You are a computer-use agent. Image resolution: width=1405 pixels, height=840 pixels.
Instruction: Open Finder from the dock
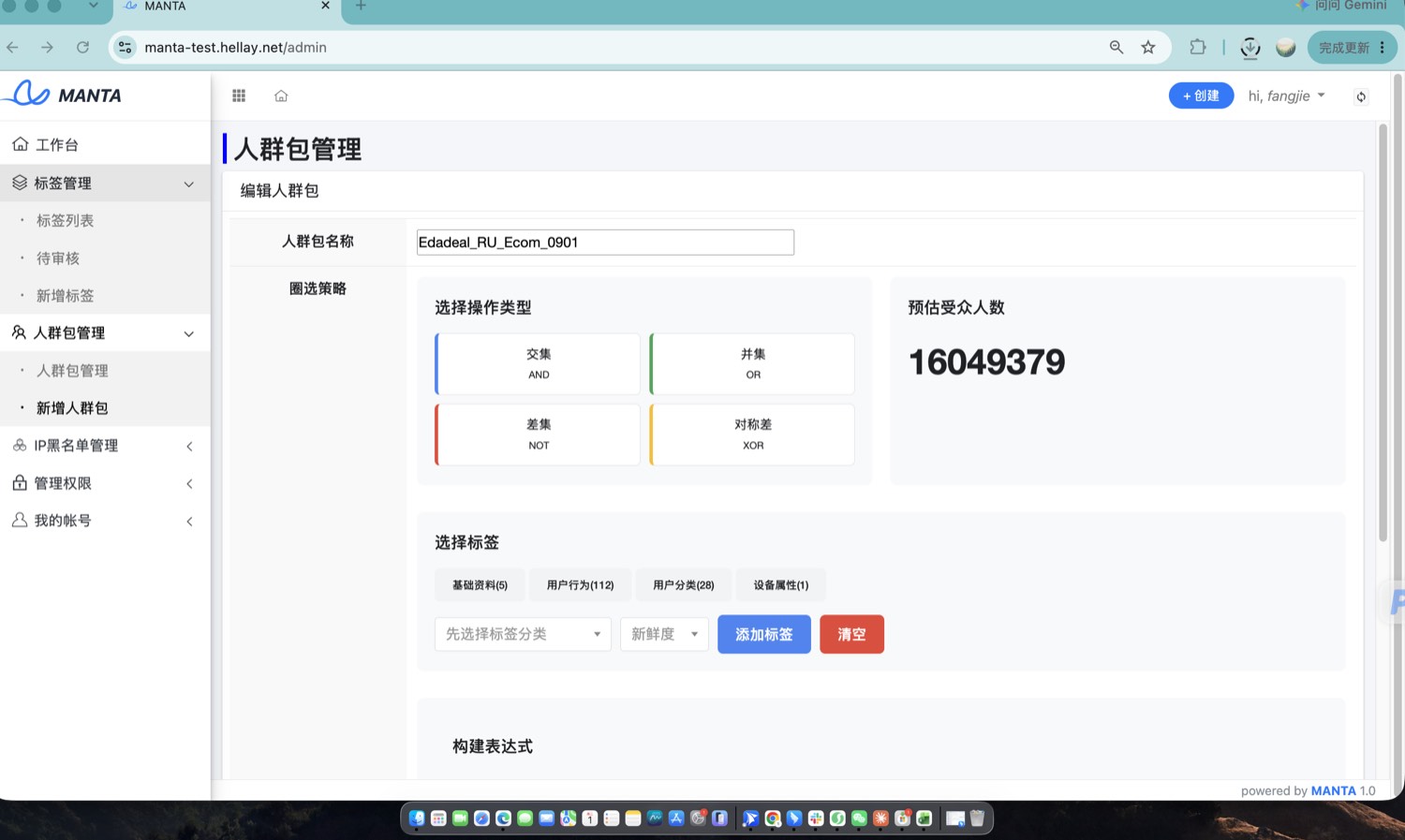pos(417,818)
